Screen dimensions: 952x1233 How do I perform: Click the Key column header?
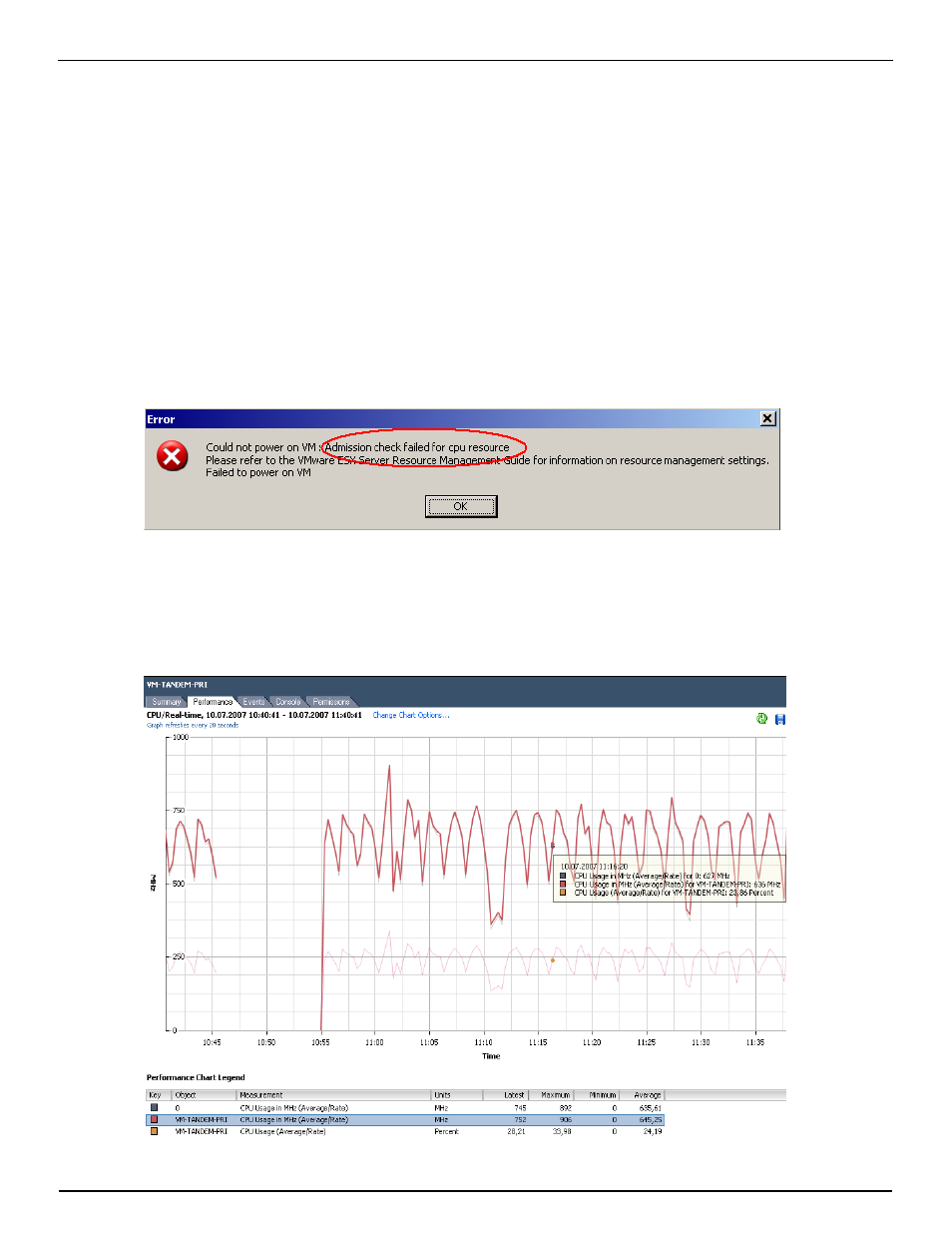click(x=159, y=1095)
